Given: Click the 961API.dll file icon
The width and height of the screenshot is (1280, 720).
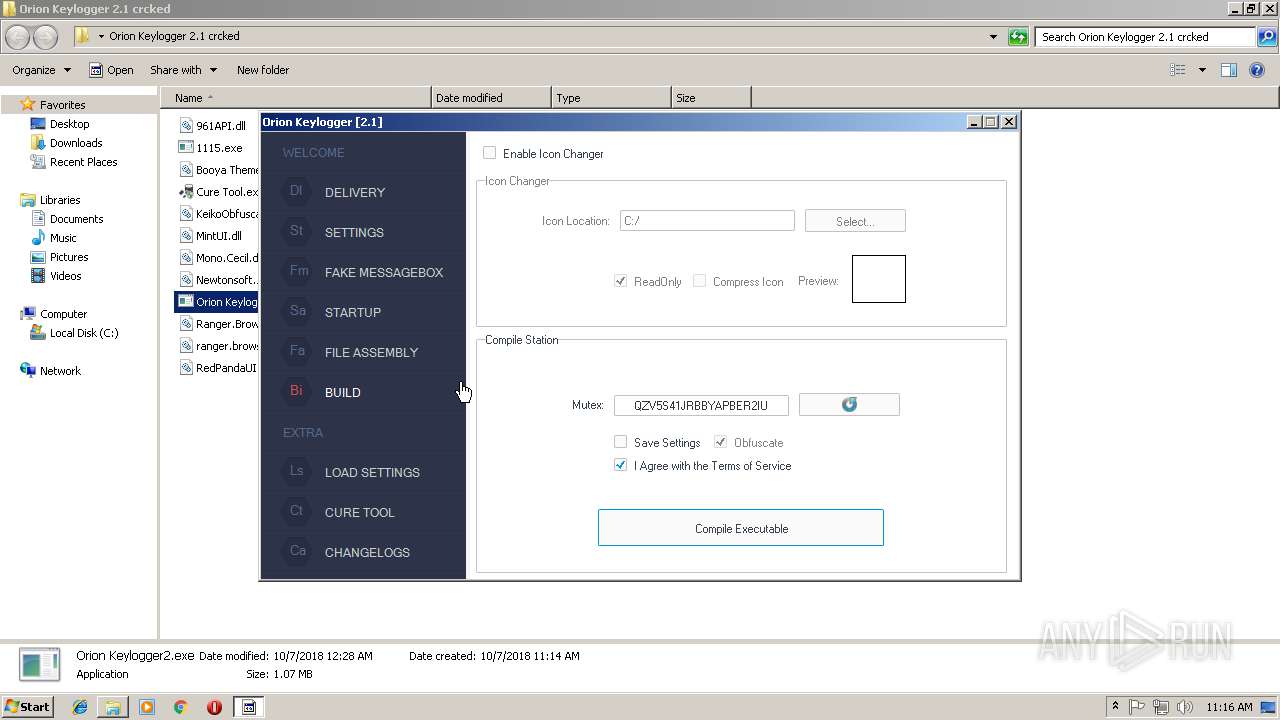Looking at the screenshot, I should click(186, 125).
